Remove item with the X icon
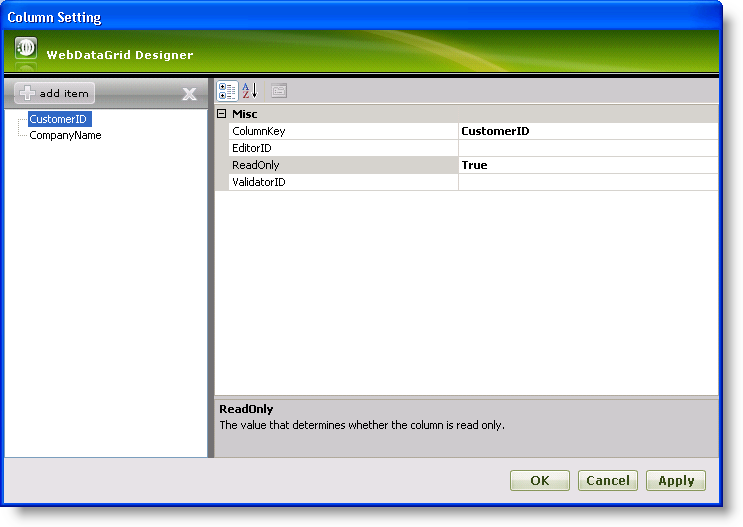Viewport: 743px width, 527px height. coord(190,94)
